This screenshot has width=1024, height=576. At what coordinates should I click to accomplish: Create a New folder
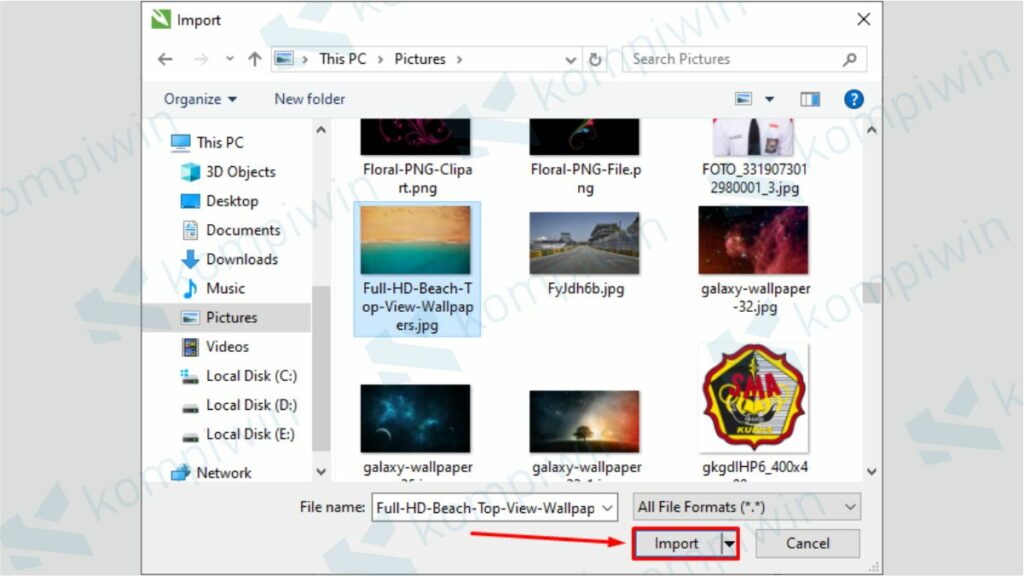[310, 99]
